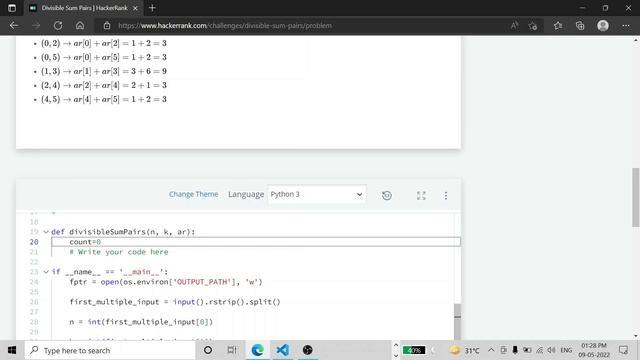Add this page to favorites
The image size is (640, 360).
[x=533, y=26]
